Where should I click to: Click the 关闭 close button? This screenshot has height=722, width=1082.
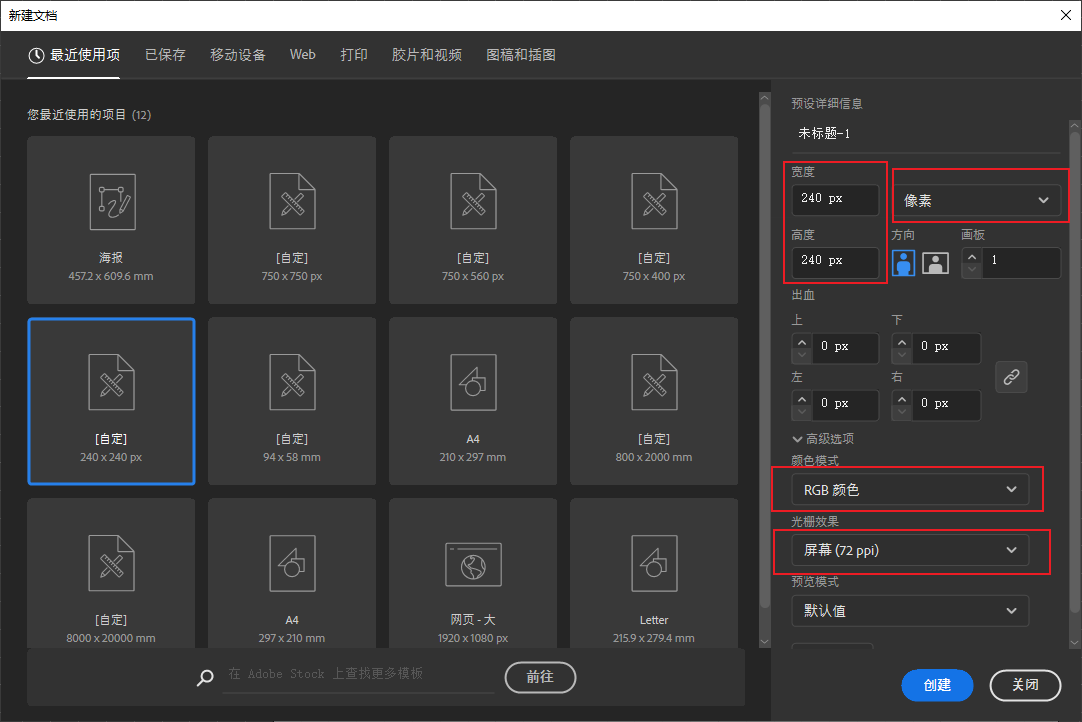pos(1025,685)
